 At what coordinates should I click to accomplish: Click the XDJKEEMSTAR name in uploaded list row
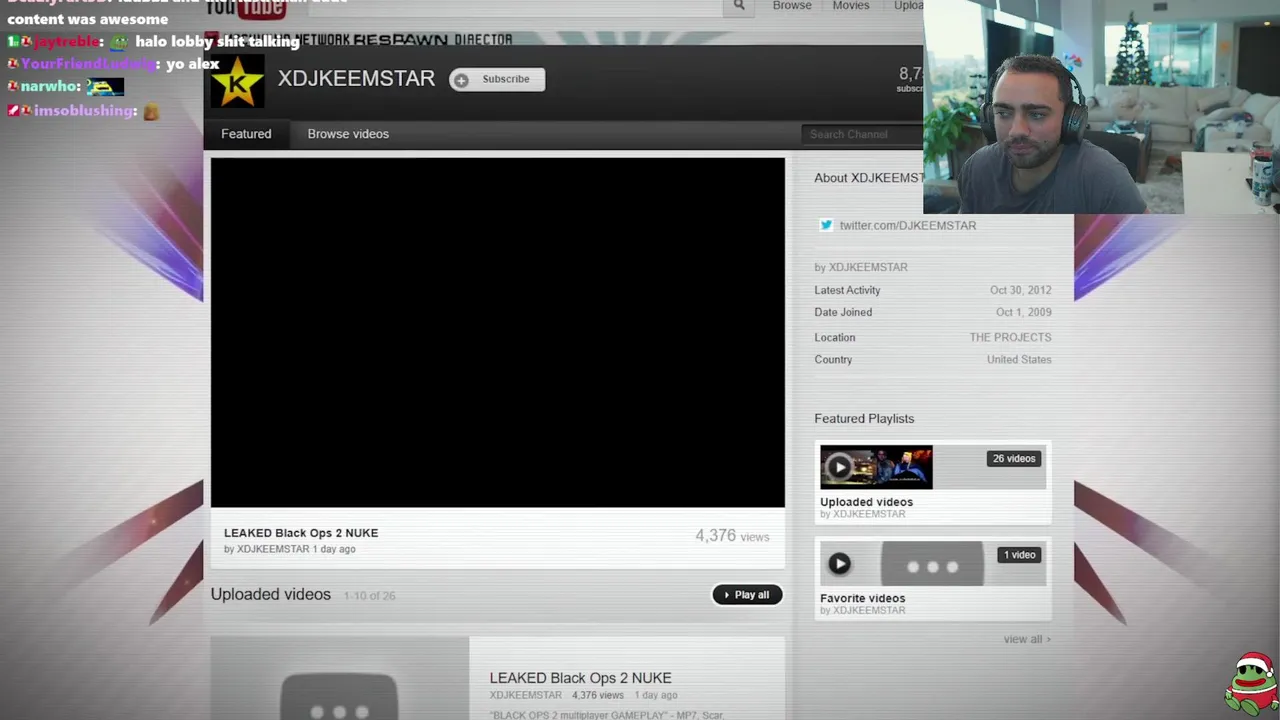[525, 695]
